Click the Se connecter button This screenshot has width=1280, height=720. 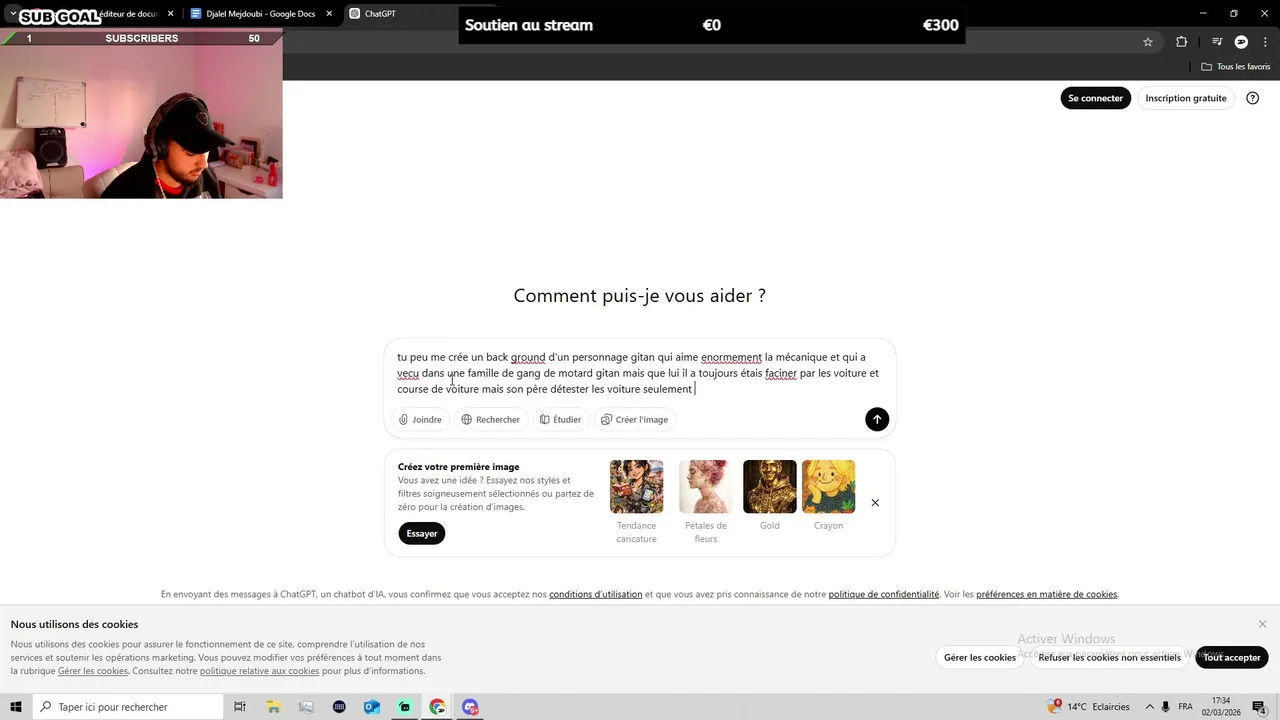click(1095, 98)
